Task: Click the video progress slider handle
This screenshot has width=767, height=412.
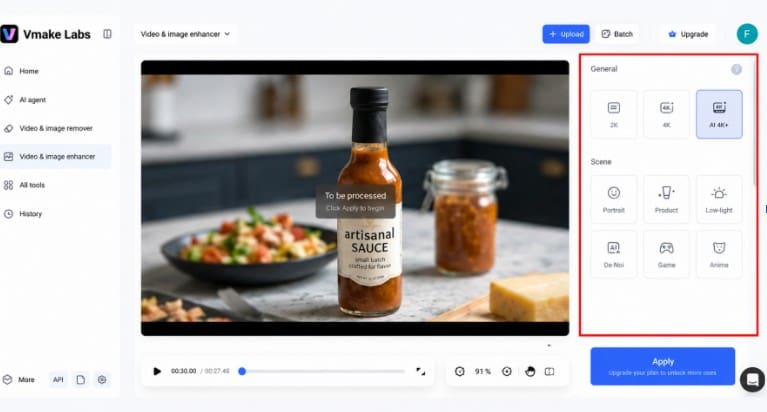Action: click(242, 371)
